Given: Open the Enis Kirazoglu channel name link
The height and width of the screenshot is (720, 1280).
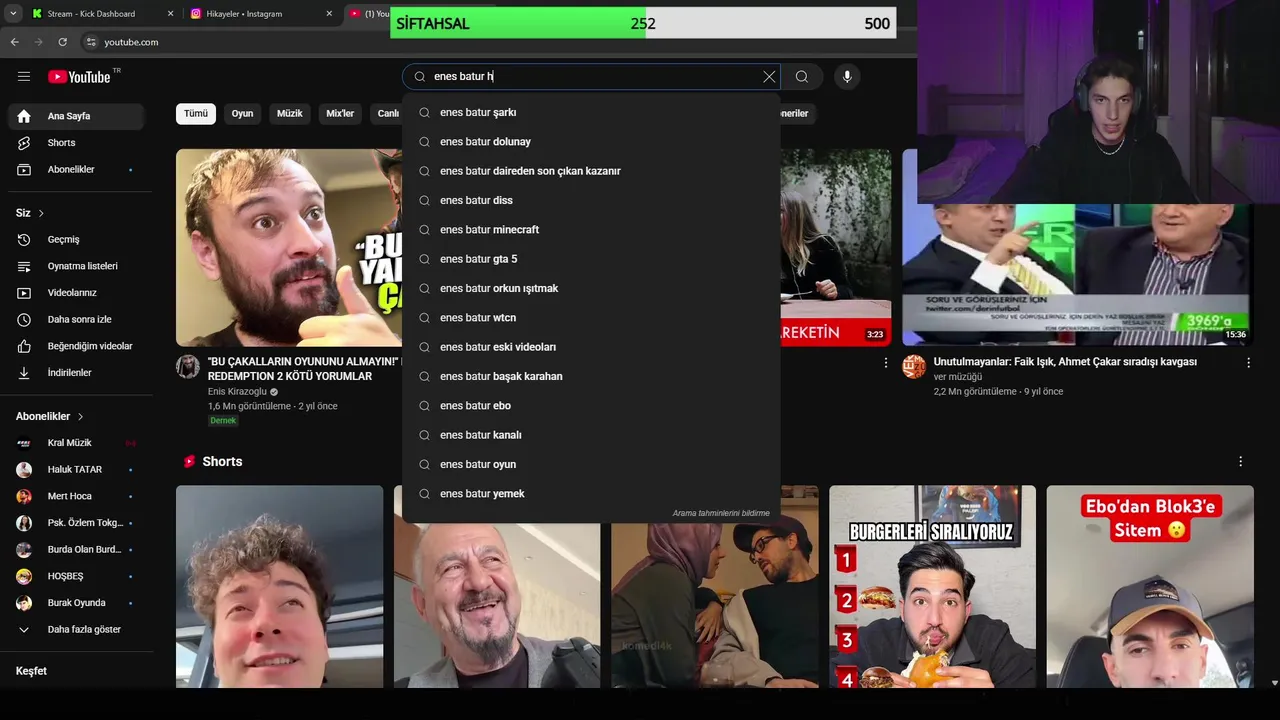Looking at the screenshot, I should [237, 392].
